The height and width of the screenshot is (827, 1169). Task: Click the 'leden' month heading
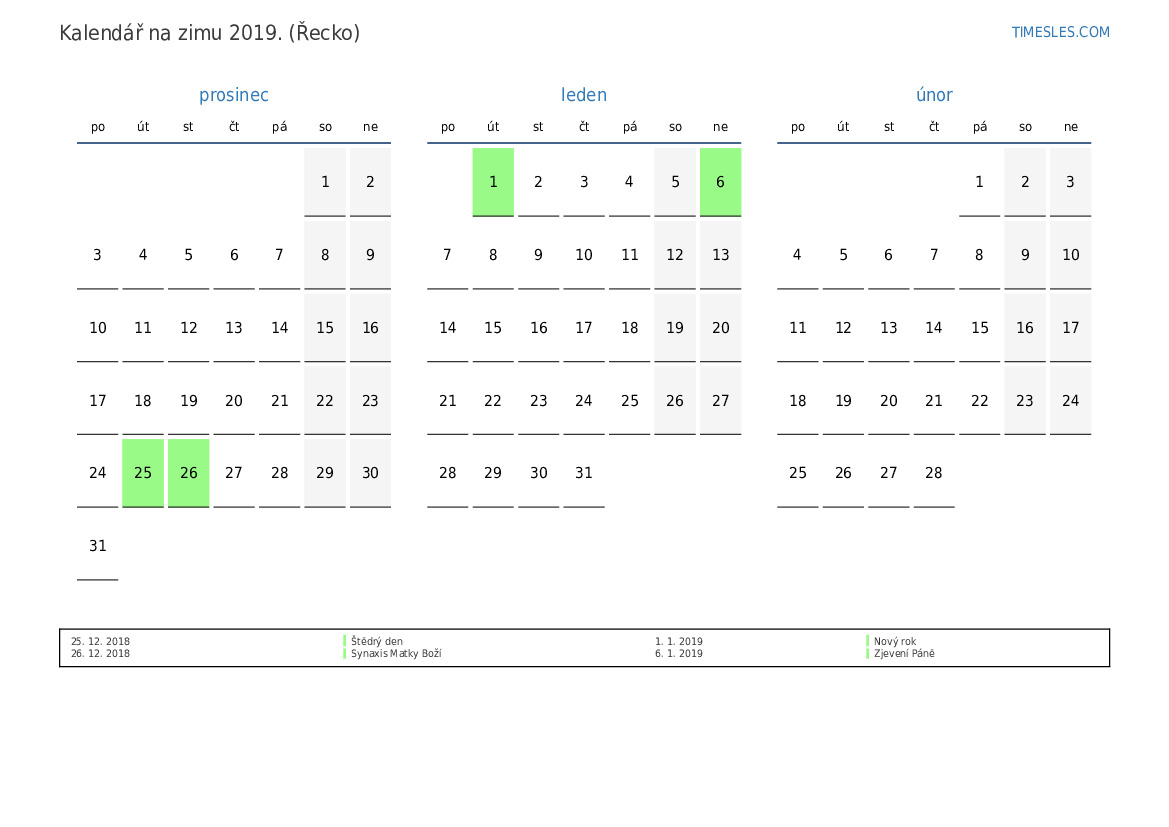click(583, 95)
